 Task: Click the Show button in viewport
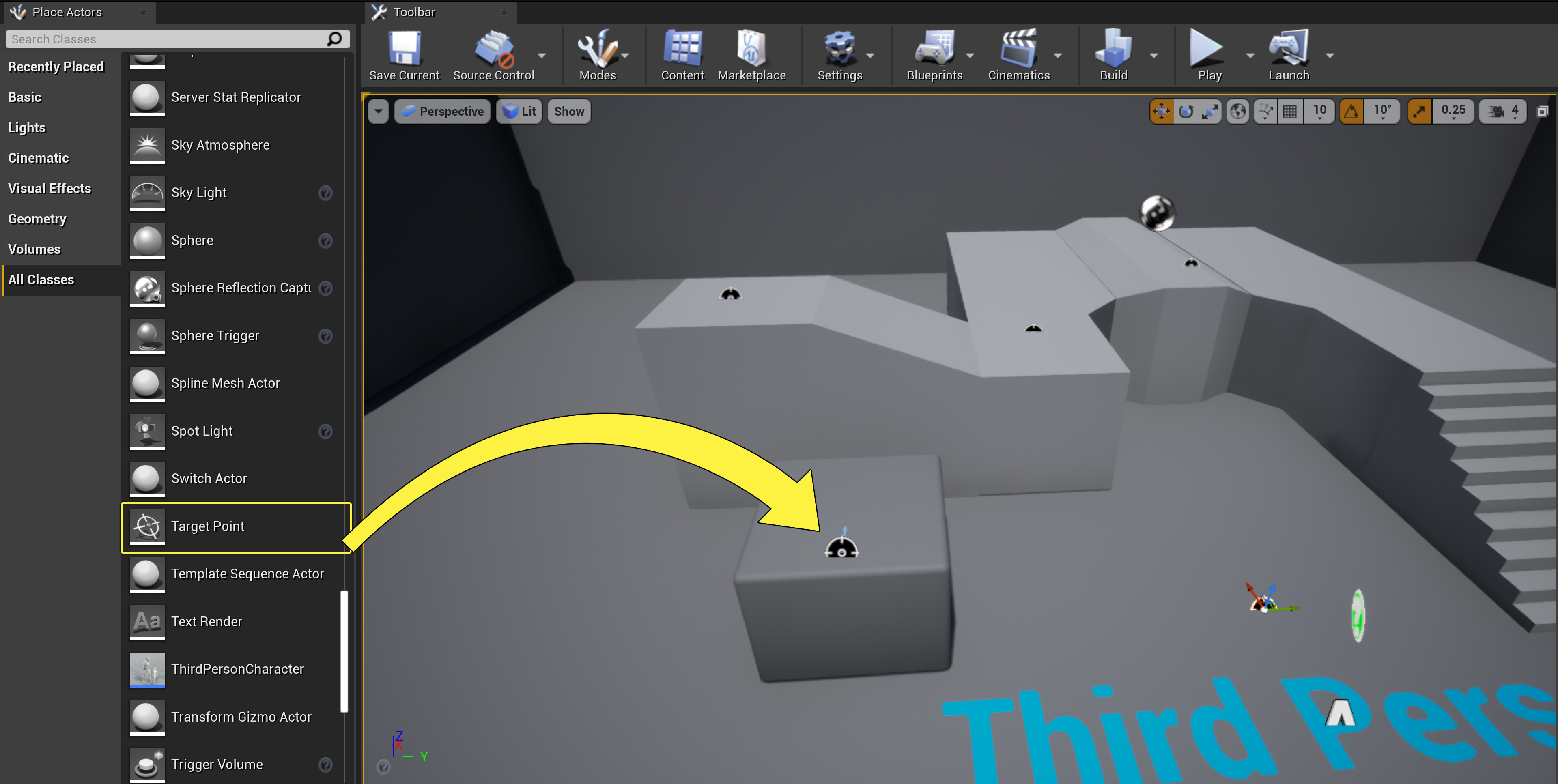[568, 111]
